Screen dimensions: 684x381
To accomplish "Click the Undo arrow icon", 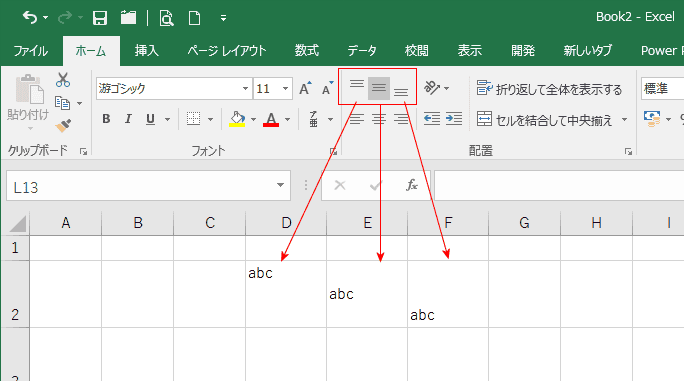I will 30,18.
